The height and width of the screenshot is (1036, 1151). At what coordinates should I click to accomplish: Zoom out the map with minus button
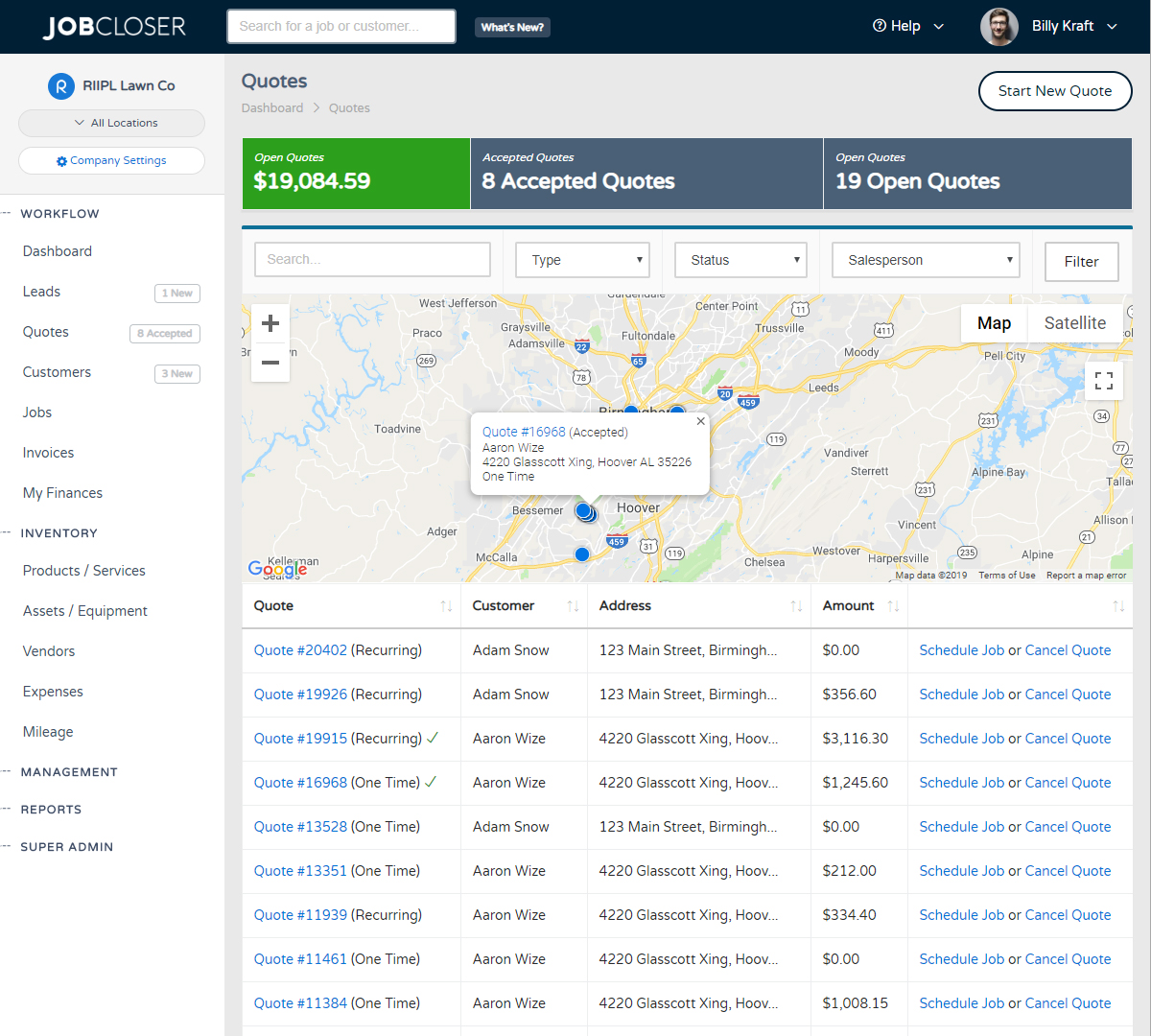click(270, 363)
